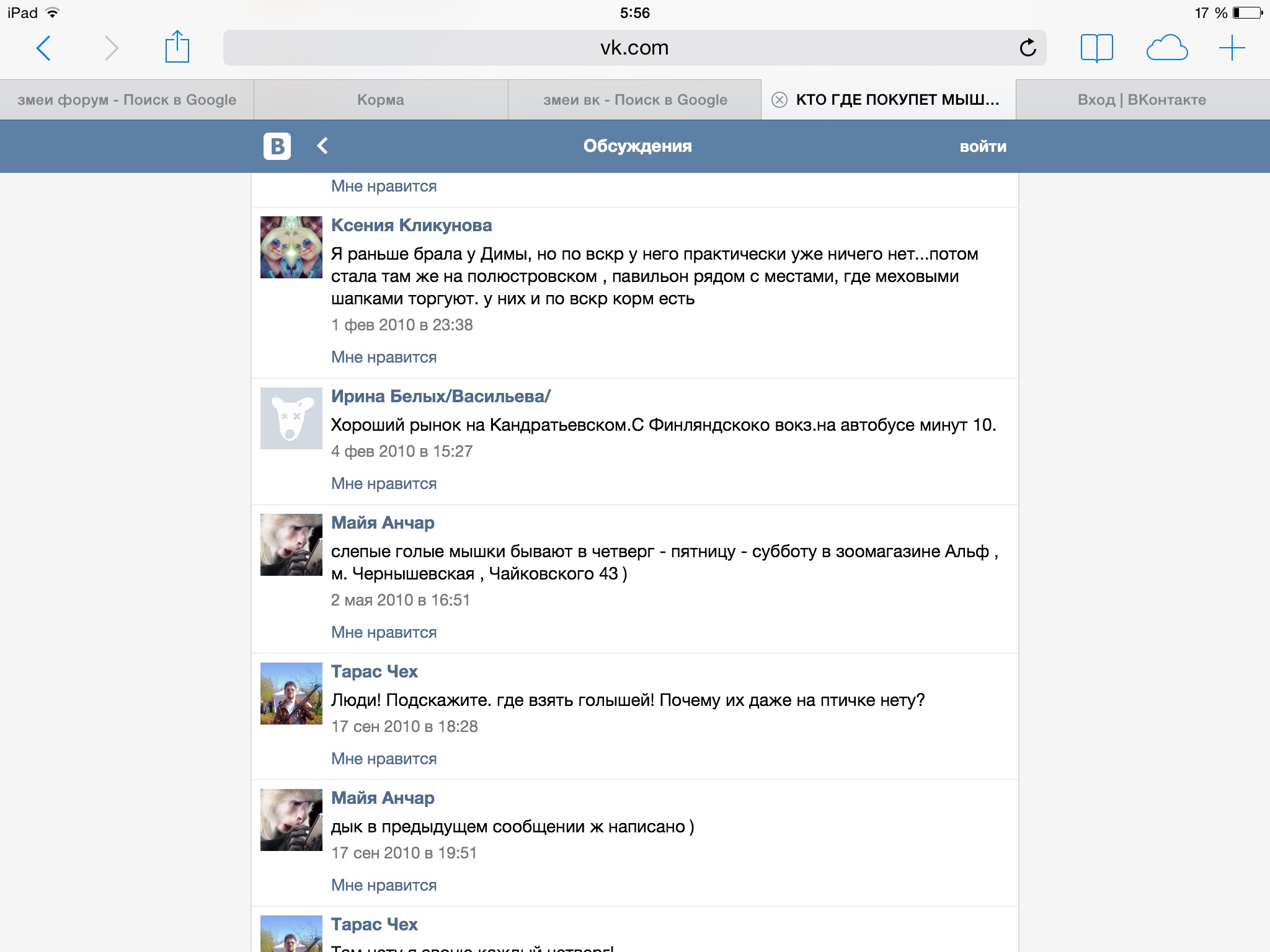This screenshot has height=952, width=1270.
Task: Go back using VK header chevron
Action: (322, 146)
